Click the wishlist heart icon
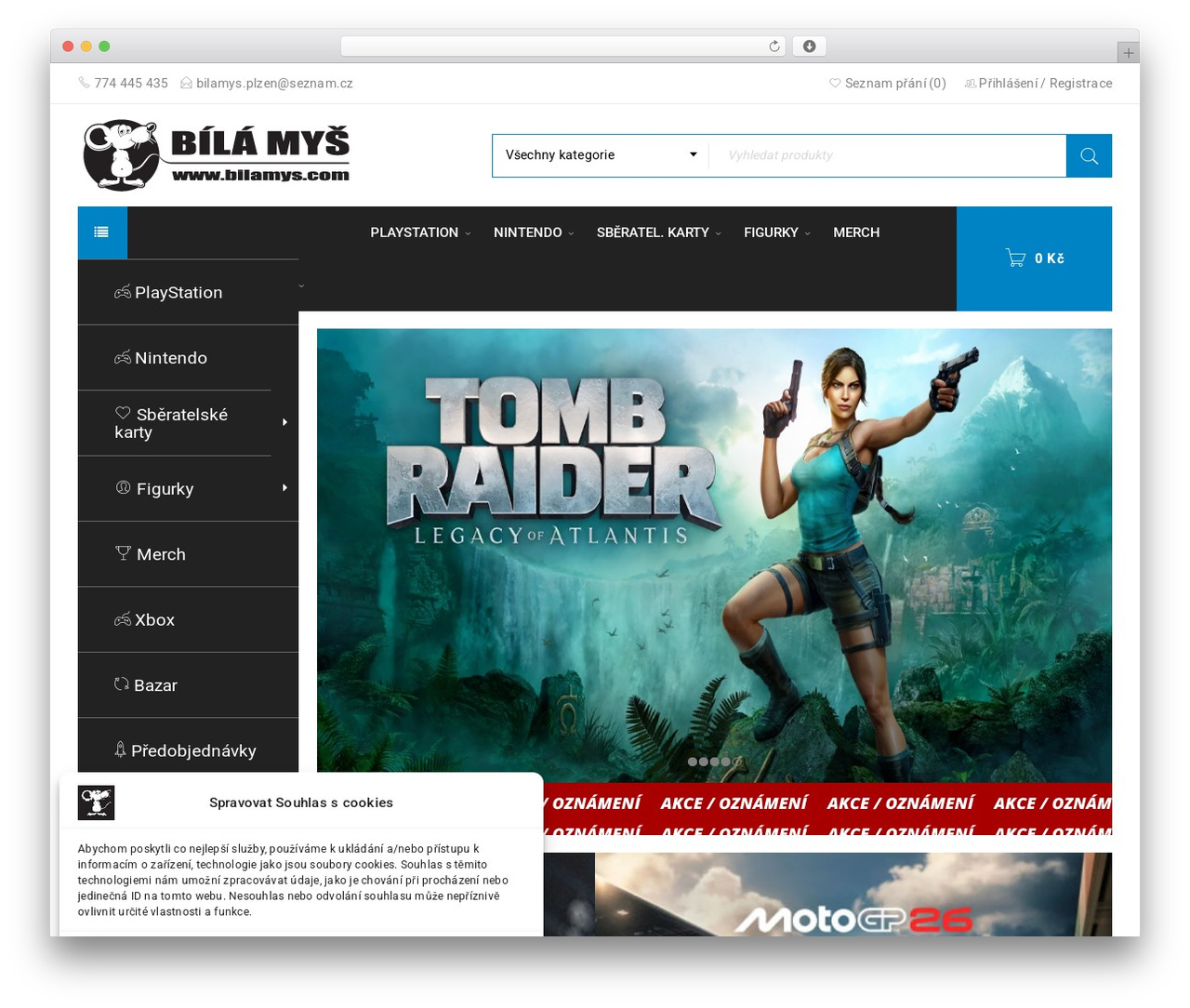Viewport: 1190px width, 1008px height. coord(835,84)
